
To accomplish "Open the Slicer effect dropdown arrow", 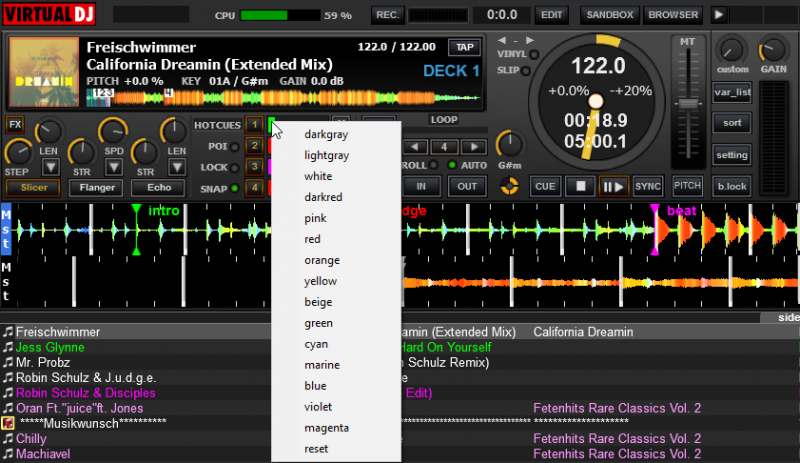I will (x=51, y=167).
